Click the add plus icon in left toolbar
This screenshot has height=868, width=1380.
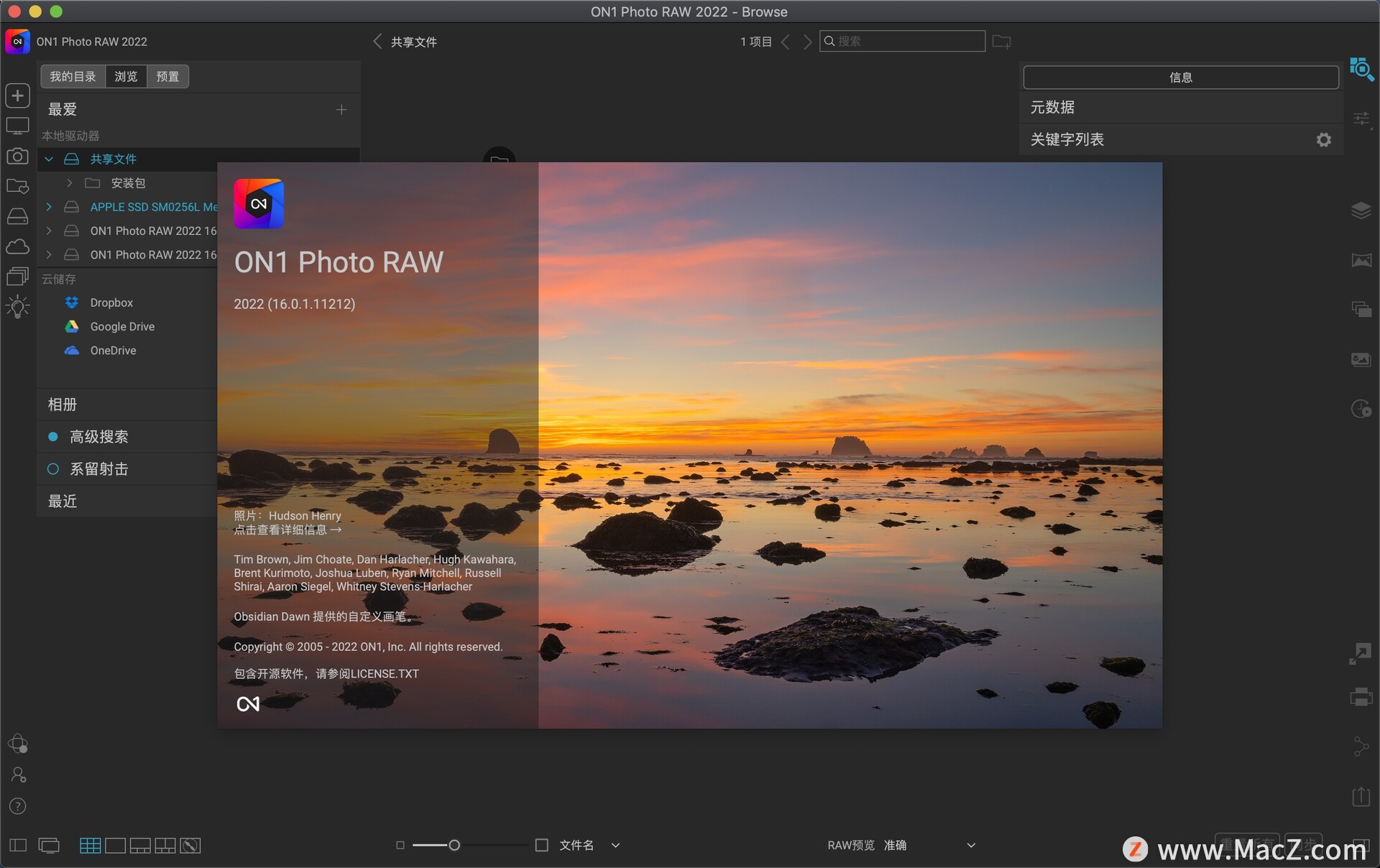[17, 96]
